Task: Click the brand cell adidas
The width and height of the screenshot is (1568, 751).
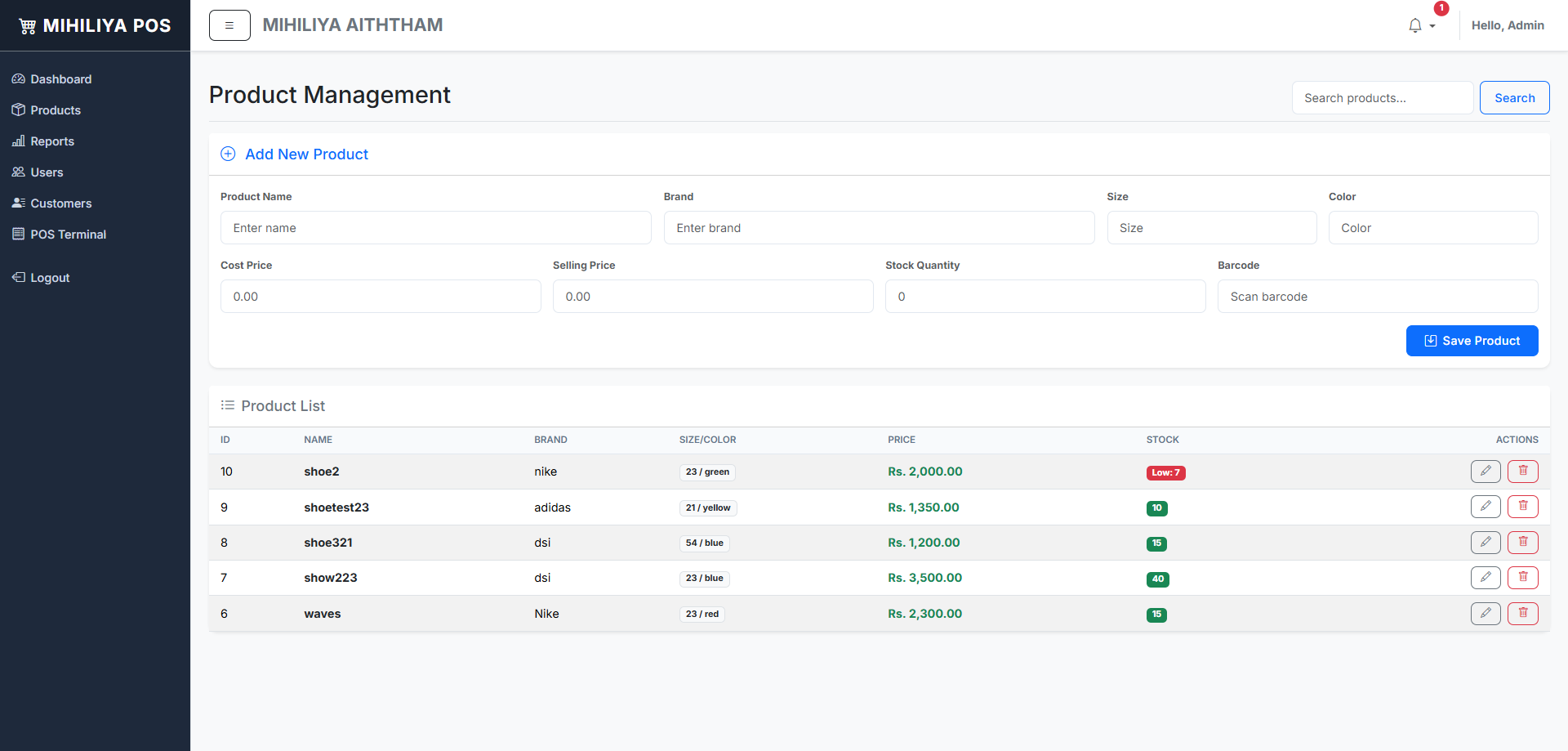Action: pyautogui.click(x=552, y=507)
